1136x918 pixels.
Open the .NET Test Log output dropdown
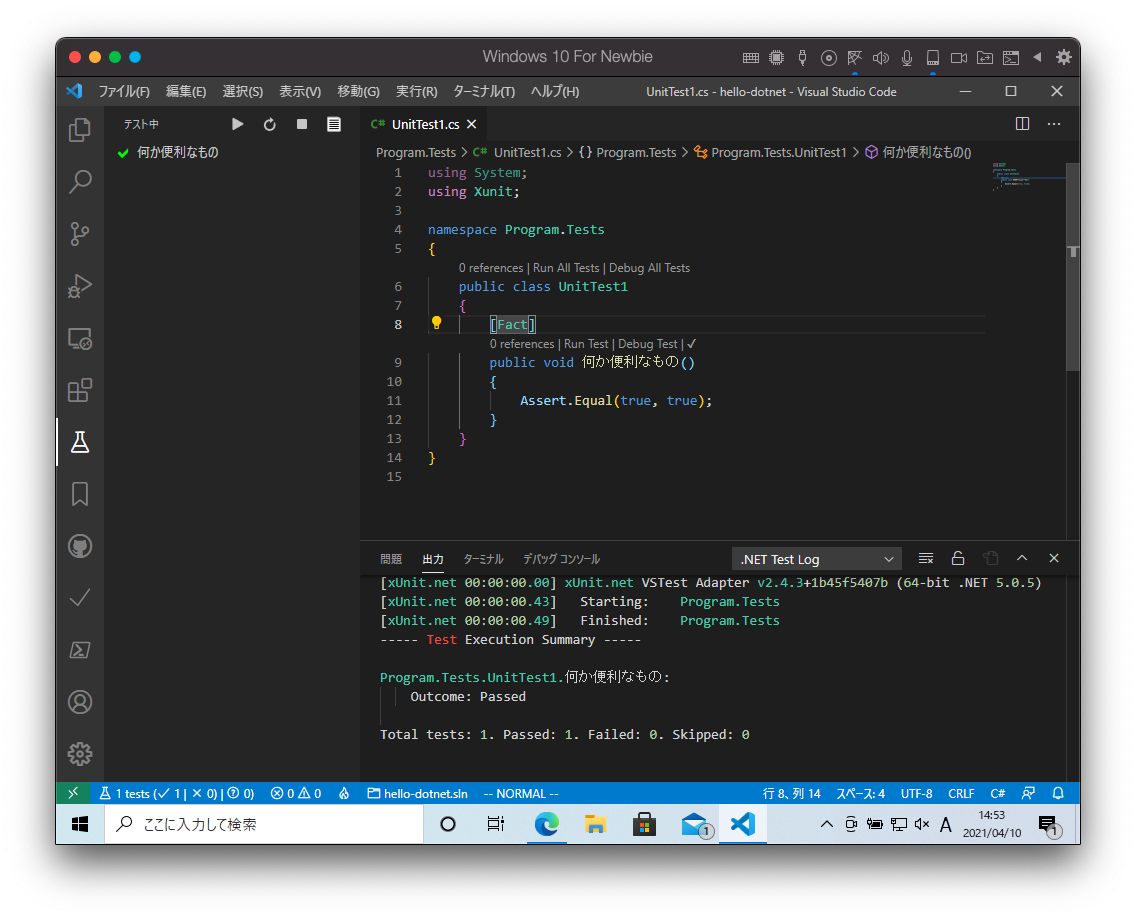[x=817, y=559]
